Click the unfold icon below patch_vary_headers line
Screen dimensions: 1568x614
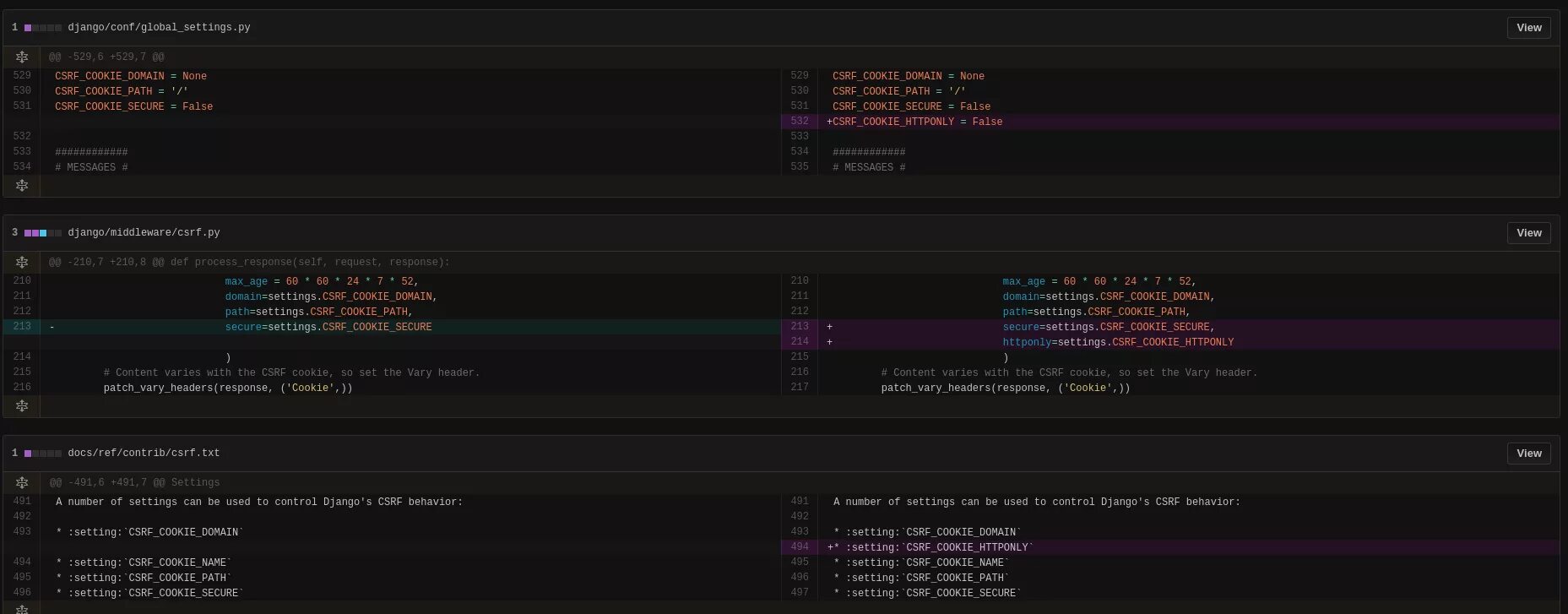[x=22, y=405]
